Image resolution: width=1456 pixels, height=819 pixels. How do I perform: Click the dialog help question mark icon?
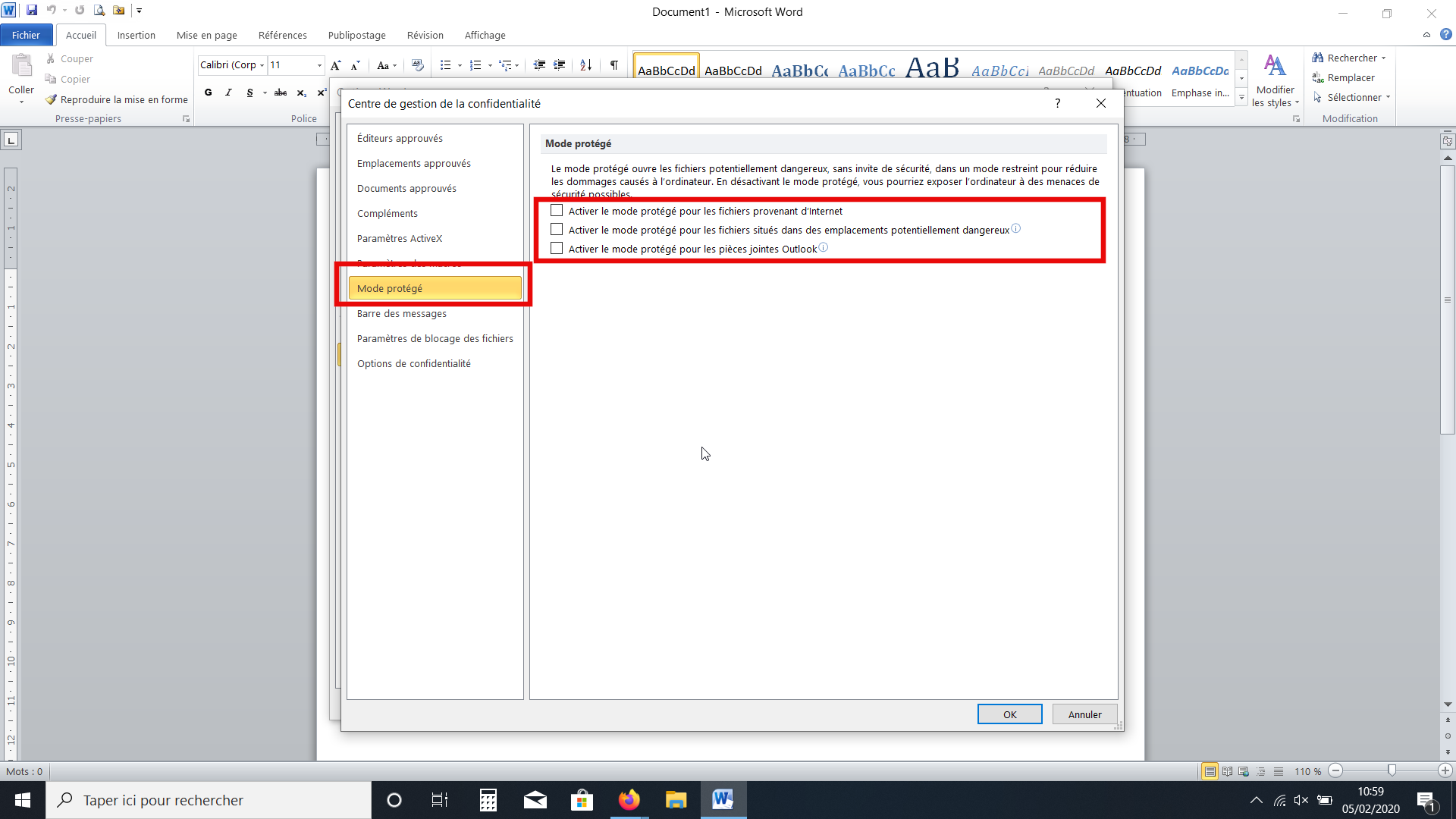click(x=1057, y=103)
